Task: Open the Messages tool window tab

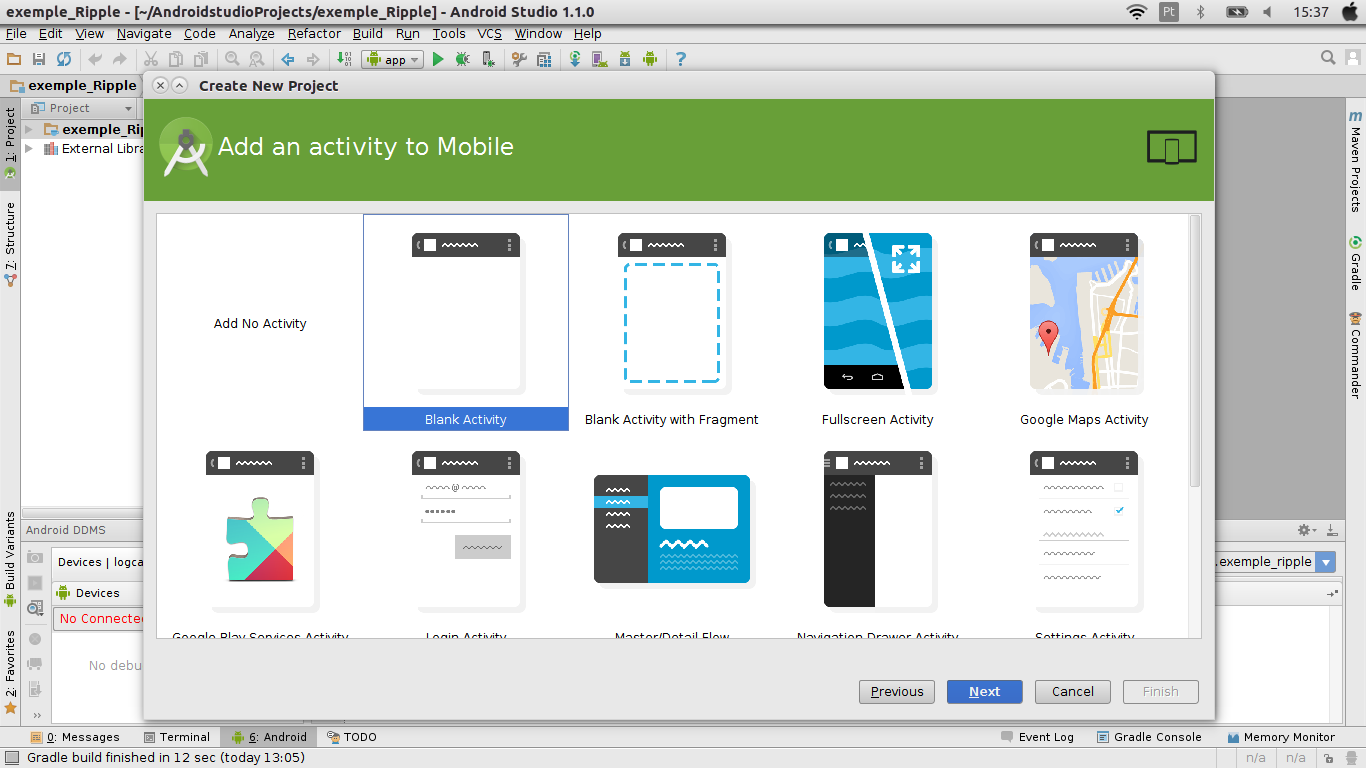Action: tap(75, 737)
